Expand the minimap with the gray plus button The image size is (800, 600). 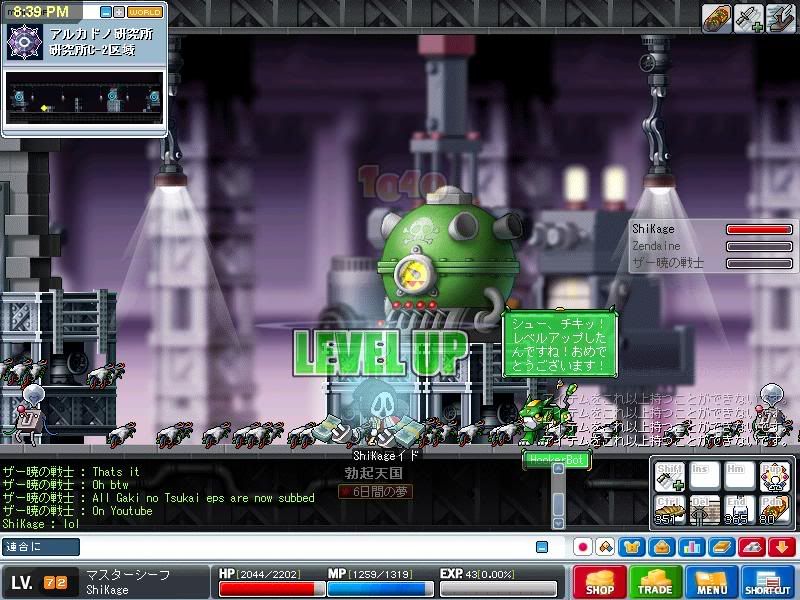118,12
